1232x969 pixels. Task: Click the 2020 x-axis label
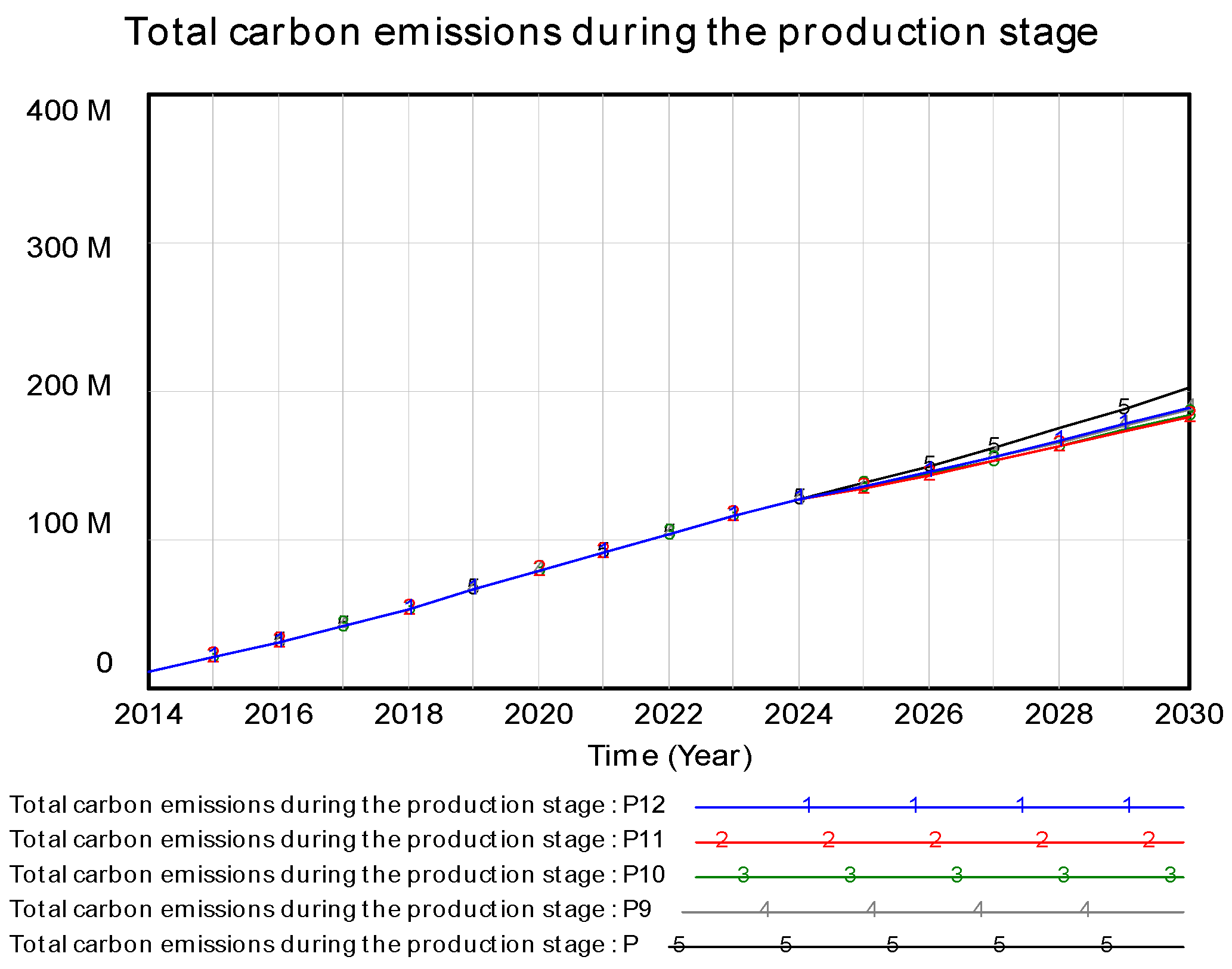(x=538, y=714)
